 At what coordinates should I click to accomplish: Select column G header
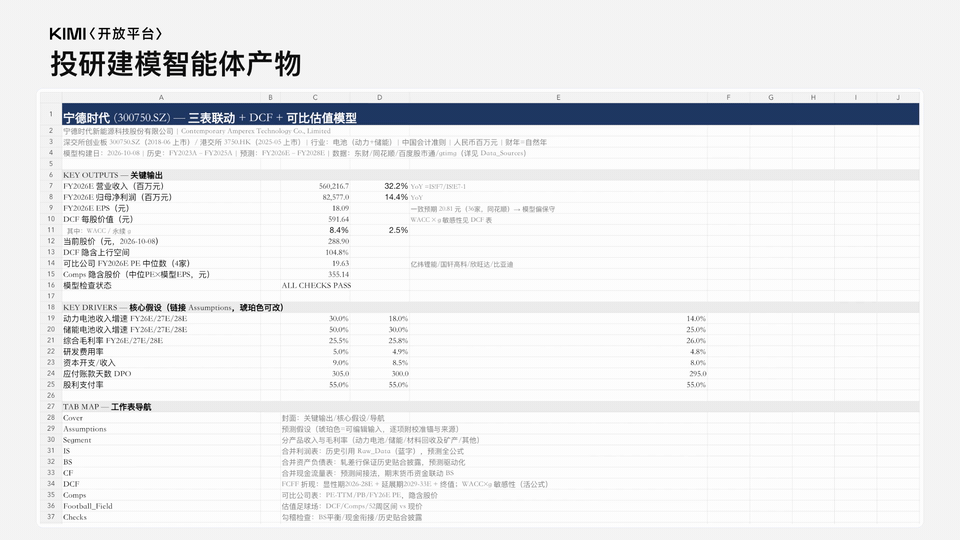pyautogui.click(x=771, y=97)
